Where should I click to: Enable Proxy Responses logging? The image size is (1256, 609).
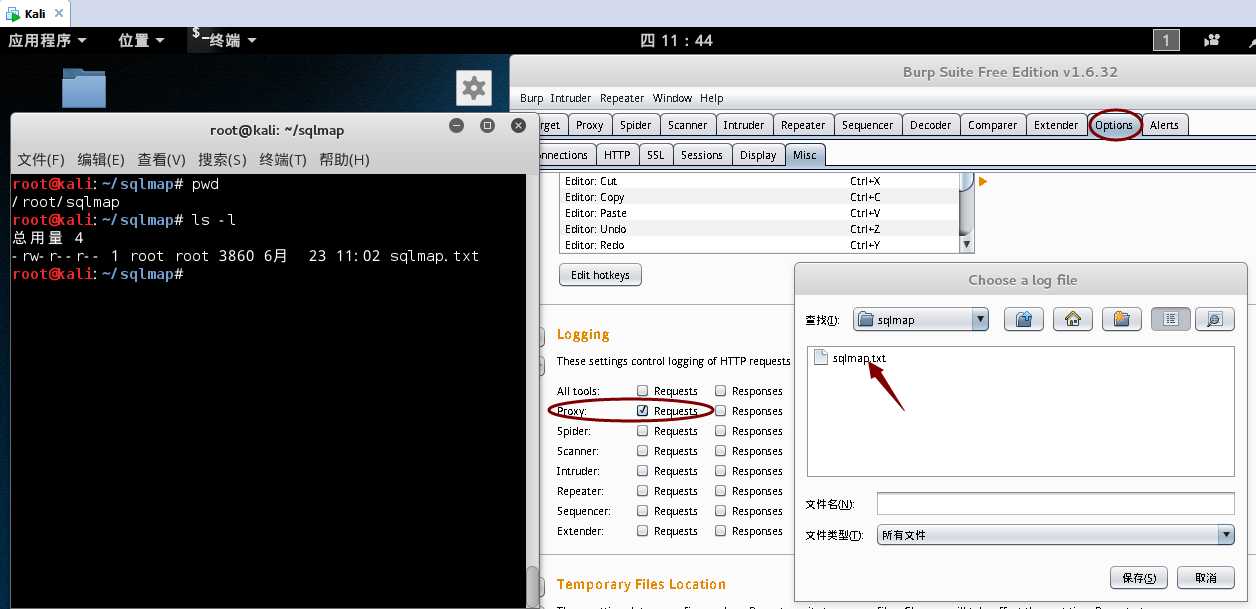click(x=721, y=411)
